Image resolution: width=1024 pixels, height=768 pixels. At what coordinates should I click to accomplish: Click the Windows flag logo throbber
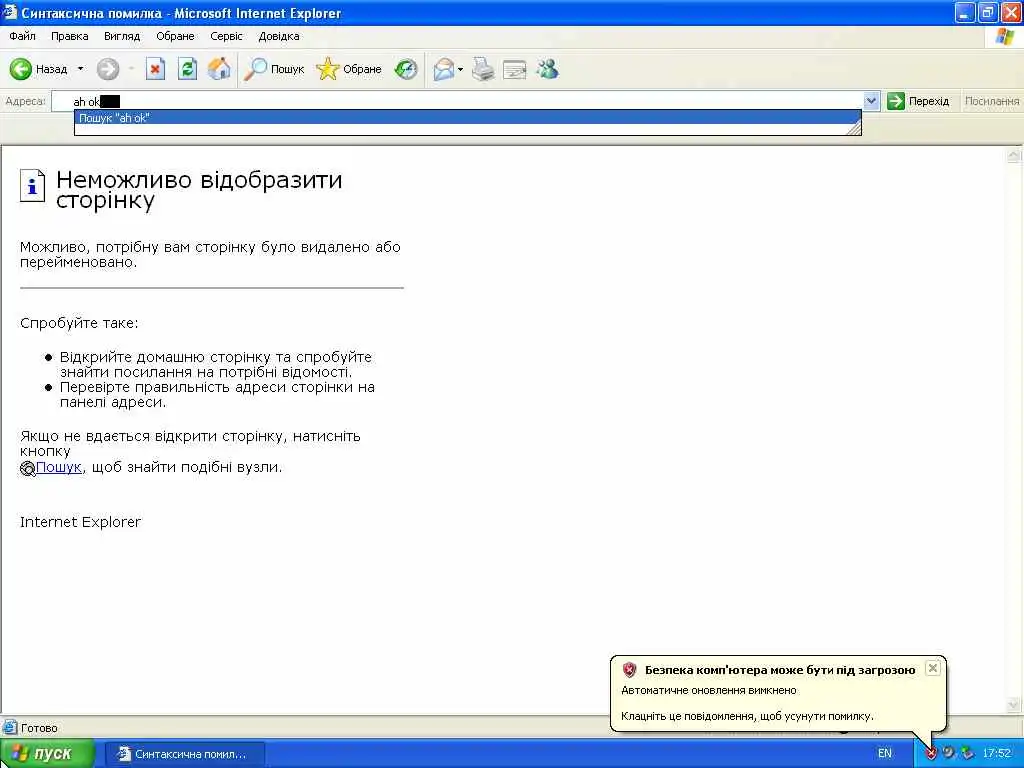tap(1004, 37)
